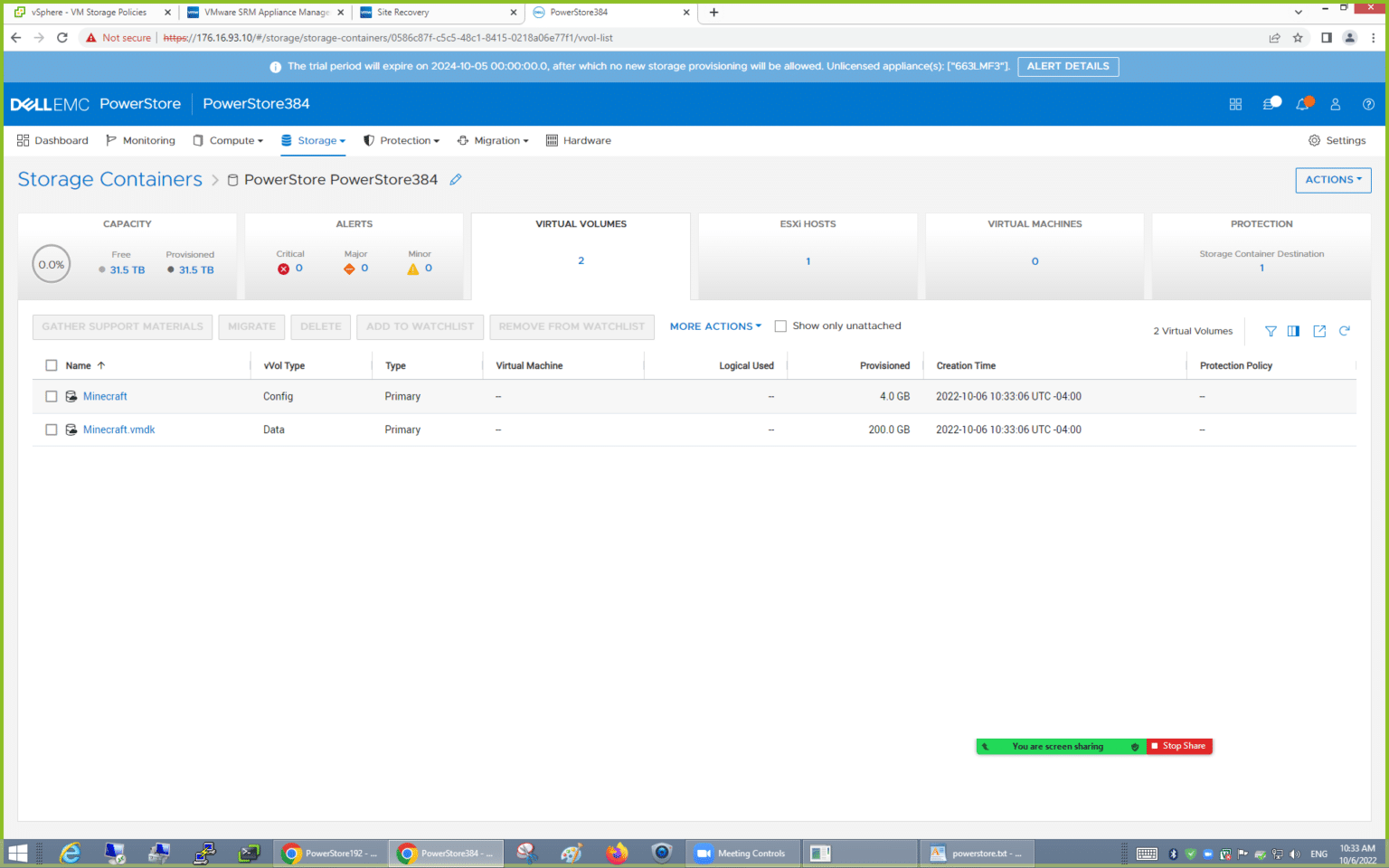Open the table filter funnel icon
This screenshot has height=868, width=1389.
click(1271, 331)
